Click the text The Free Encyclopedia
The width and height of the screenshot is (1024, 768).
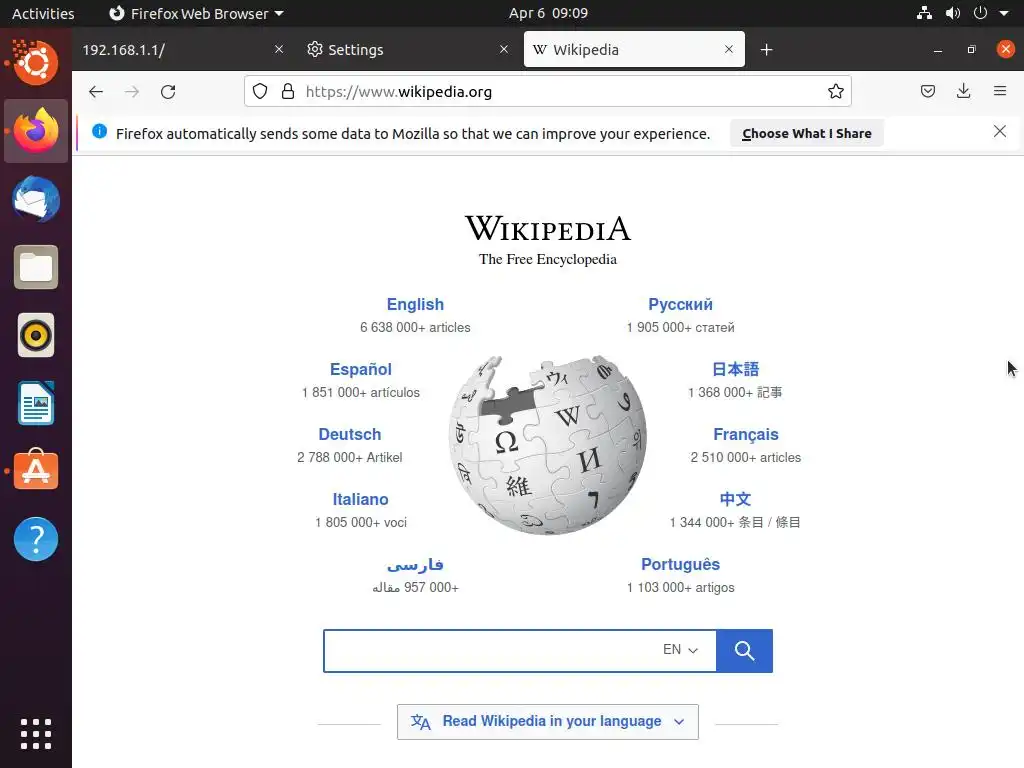point(547,259)
